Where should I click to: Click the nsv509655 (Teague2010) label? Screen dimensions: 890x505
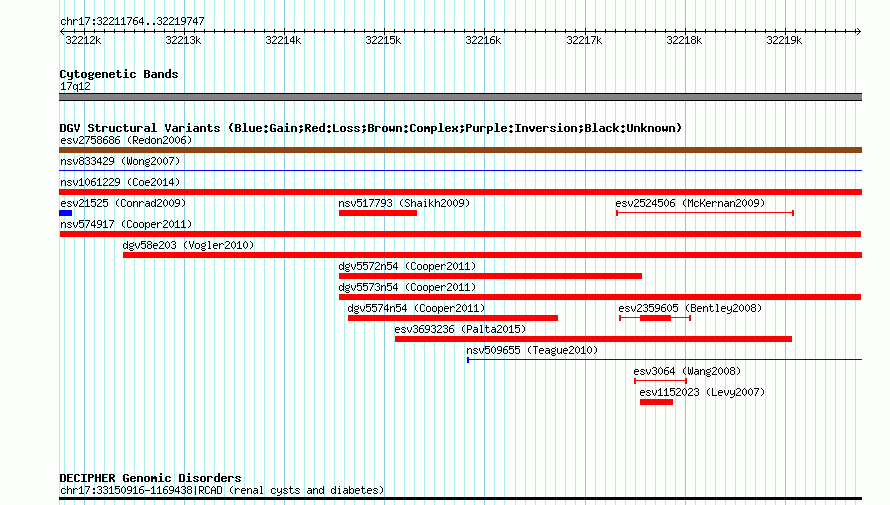[532, 350]
